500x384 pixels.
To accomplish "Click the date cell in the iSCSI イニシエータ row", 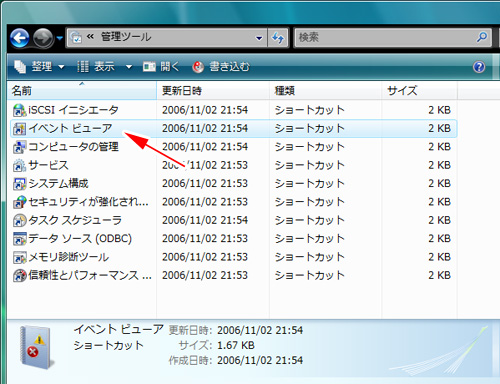I will coord(205,110).
